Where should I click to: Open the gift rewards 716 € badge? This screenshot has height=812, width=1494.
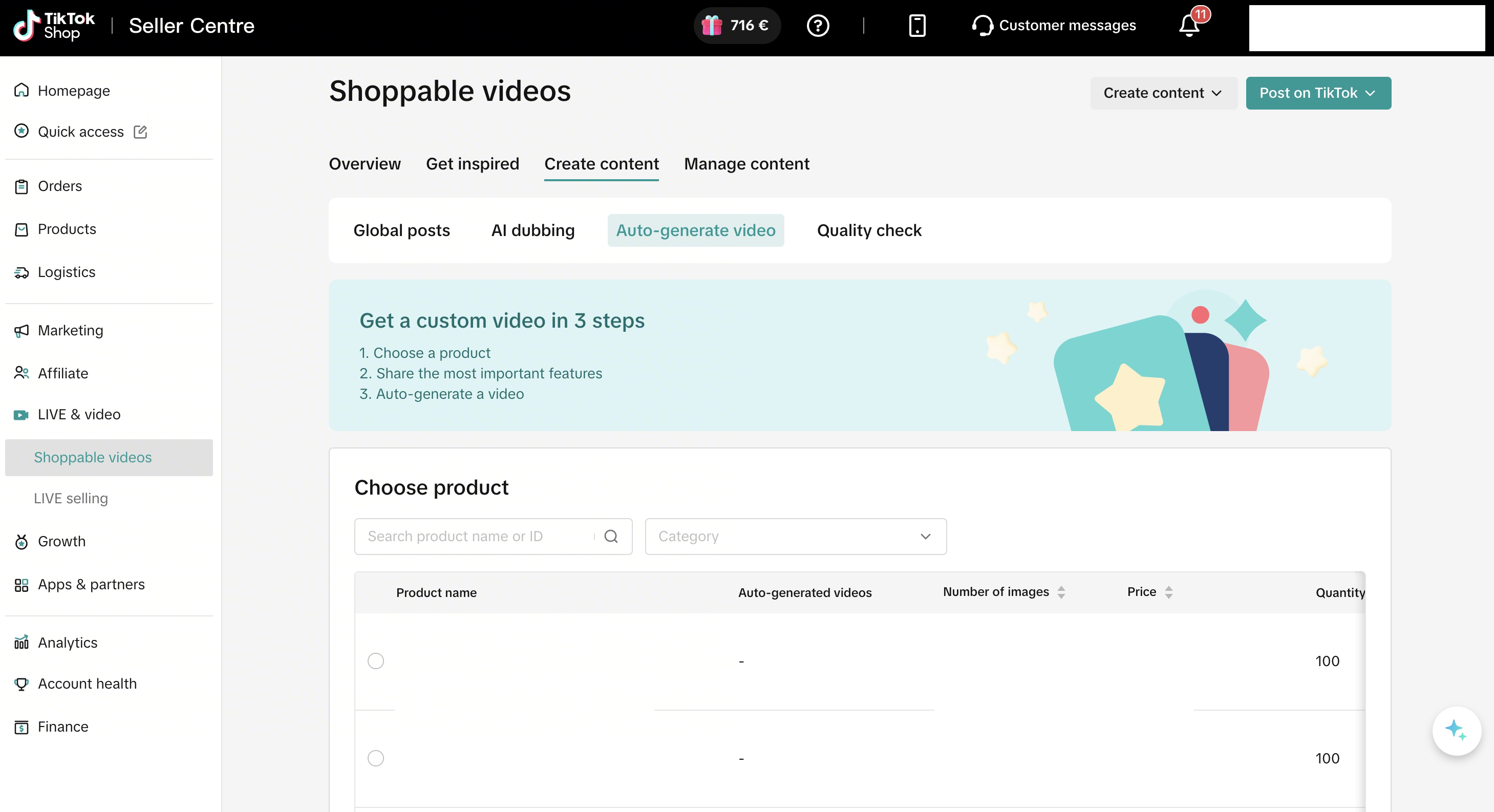point(737,26)
